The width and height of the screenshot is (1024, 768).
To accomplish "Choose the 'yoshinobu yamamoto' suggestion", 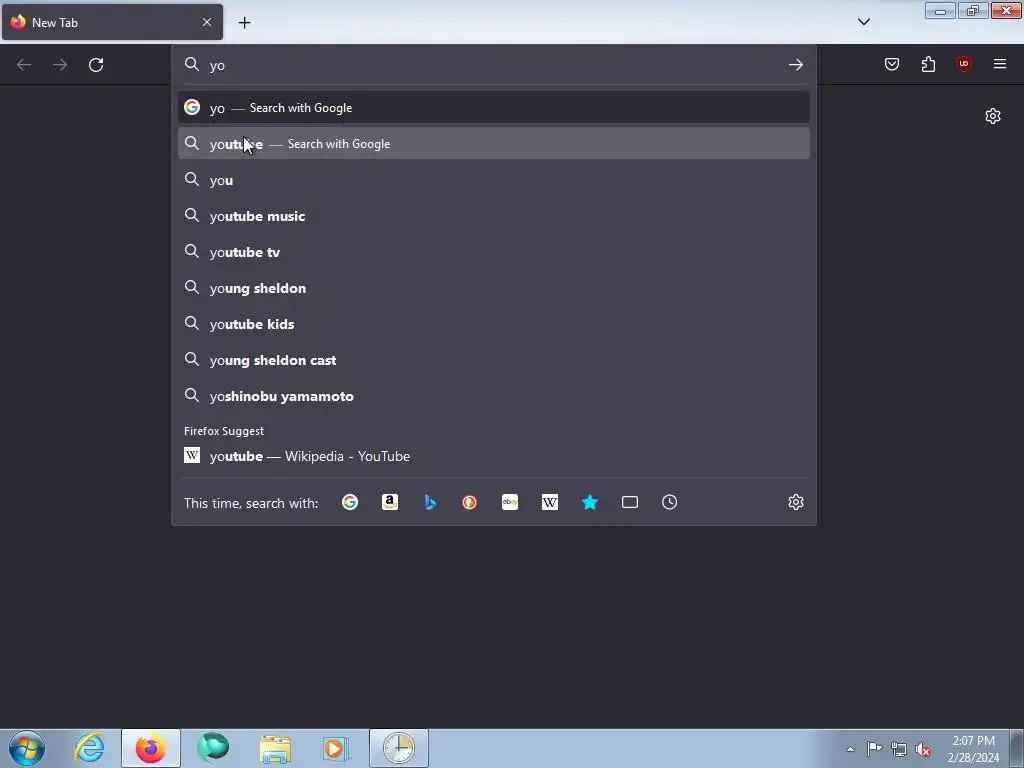I will point(494,396).
